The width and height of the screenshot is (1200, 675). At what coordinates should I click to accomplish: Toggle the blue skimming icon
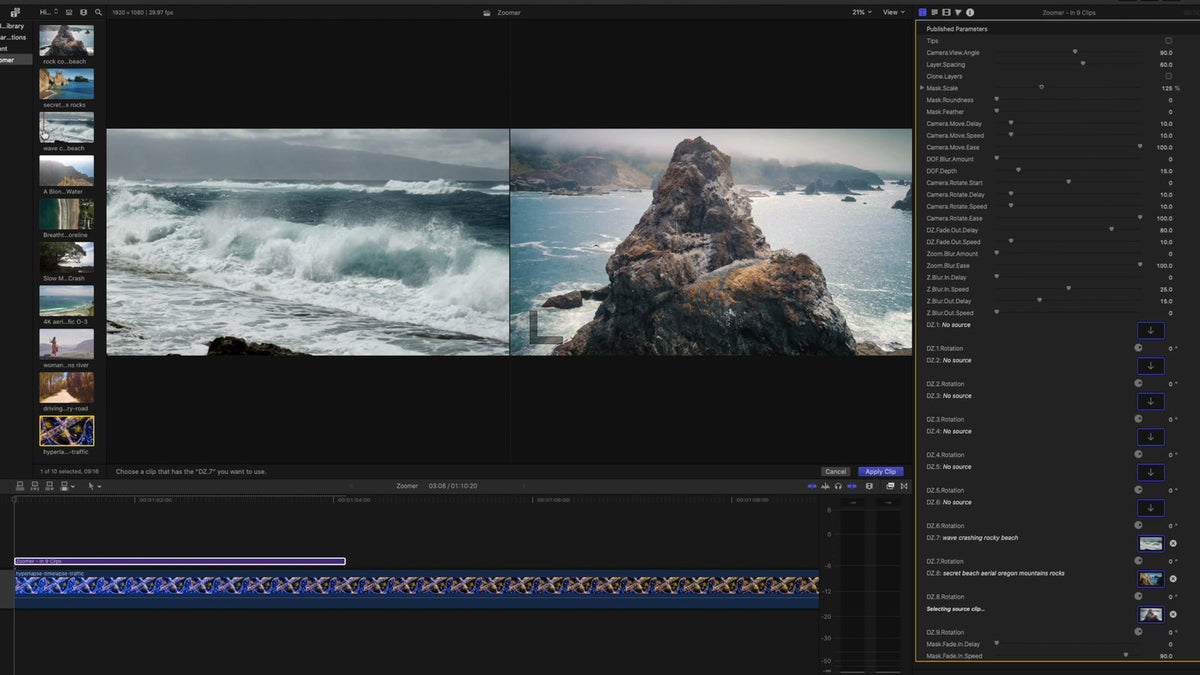click(x=812, y=486)
